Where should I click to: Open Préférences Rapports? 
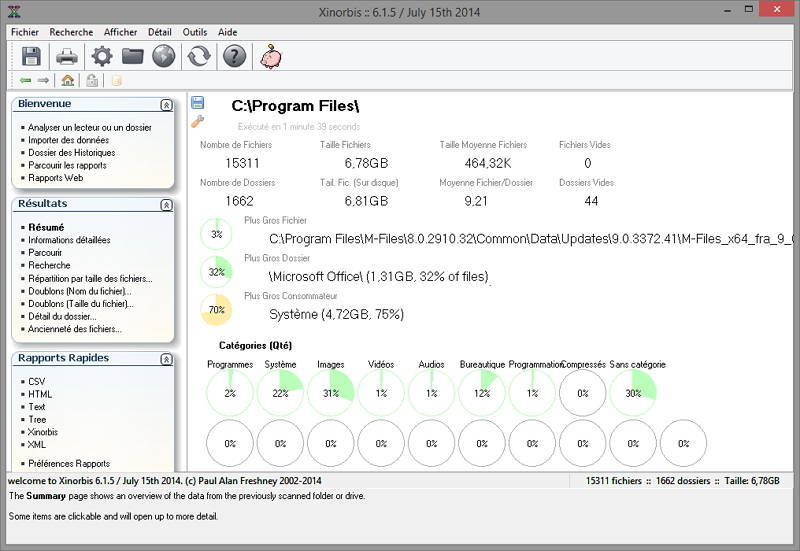point(69,464)
